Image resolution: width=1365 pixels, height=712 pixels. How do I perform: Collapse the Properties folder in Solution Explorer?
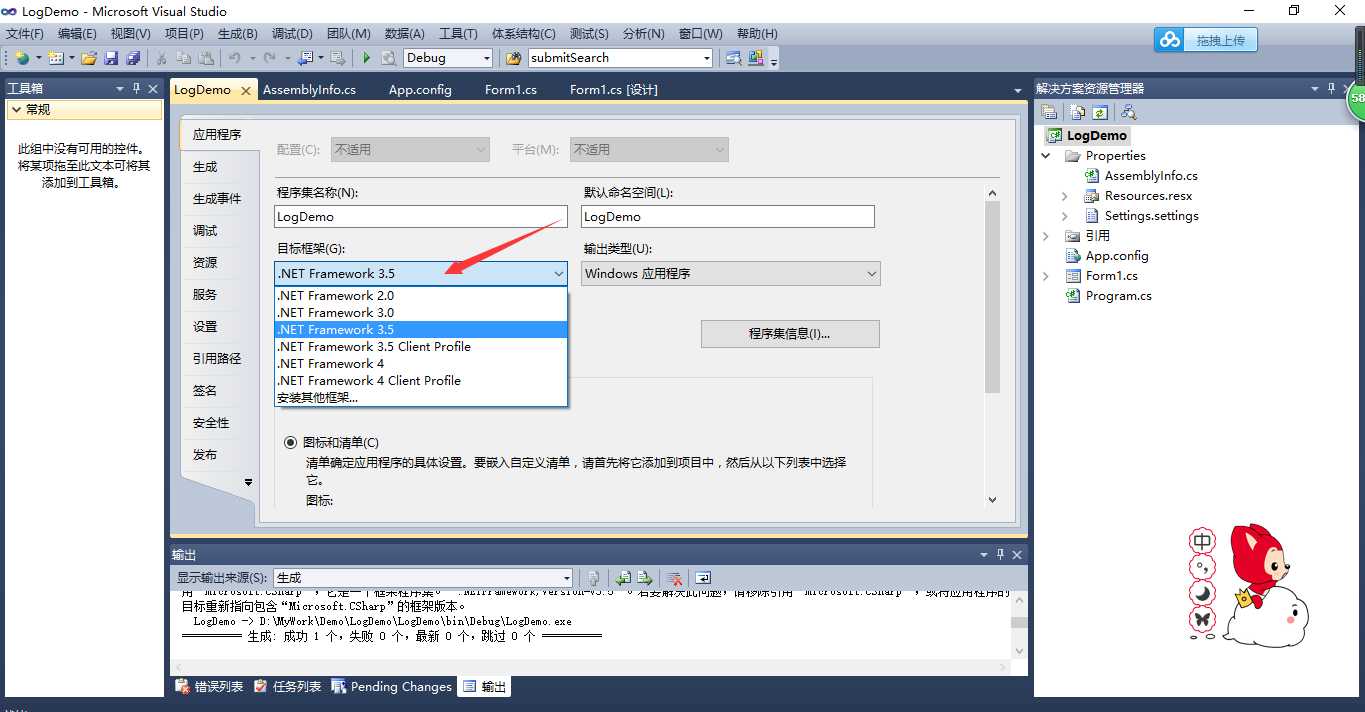pos(1046,156)
